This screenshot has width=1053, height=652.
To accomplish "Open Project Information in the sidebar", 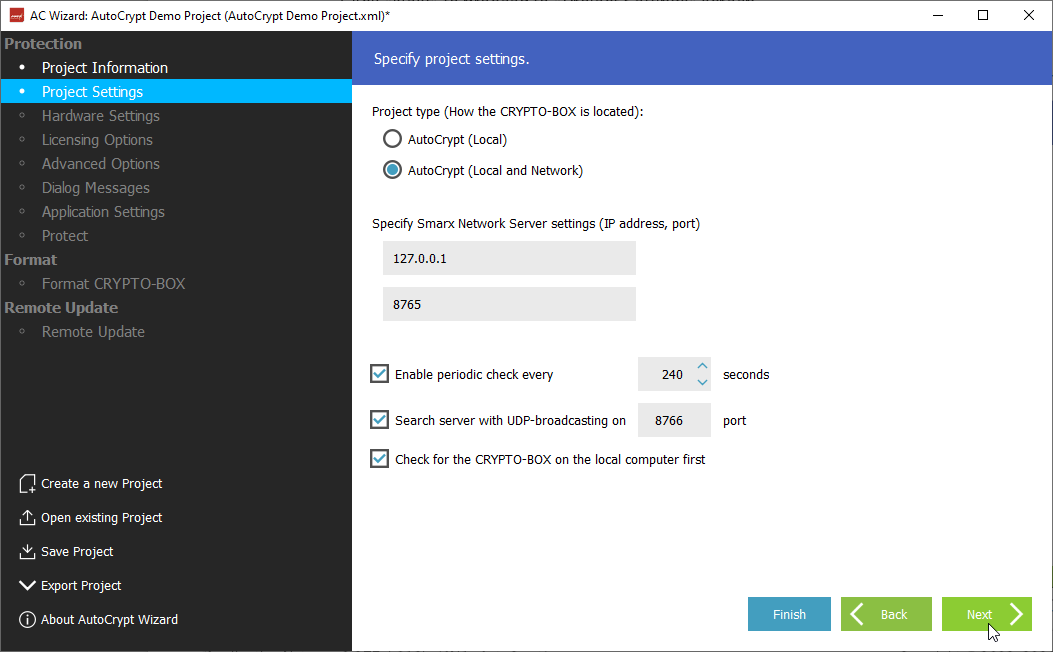I will pyautogui.click(x=104, y=68).
